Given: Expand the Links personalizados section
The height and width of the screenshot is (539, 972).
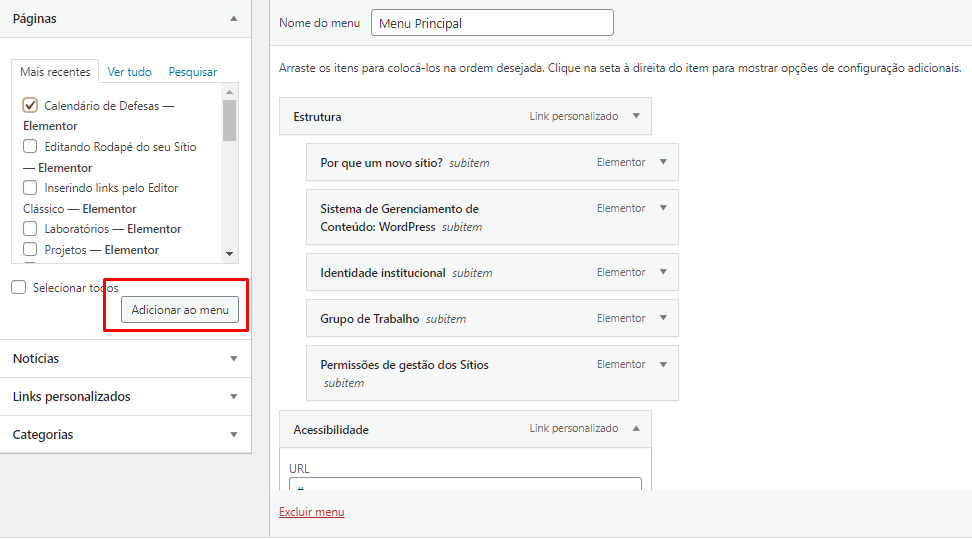Looking at the screenshot, I should (233, 397).
